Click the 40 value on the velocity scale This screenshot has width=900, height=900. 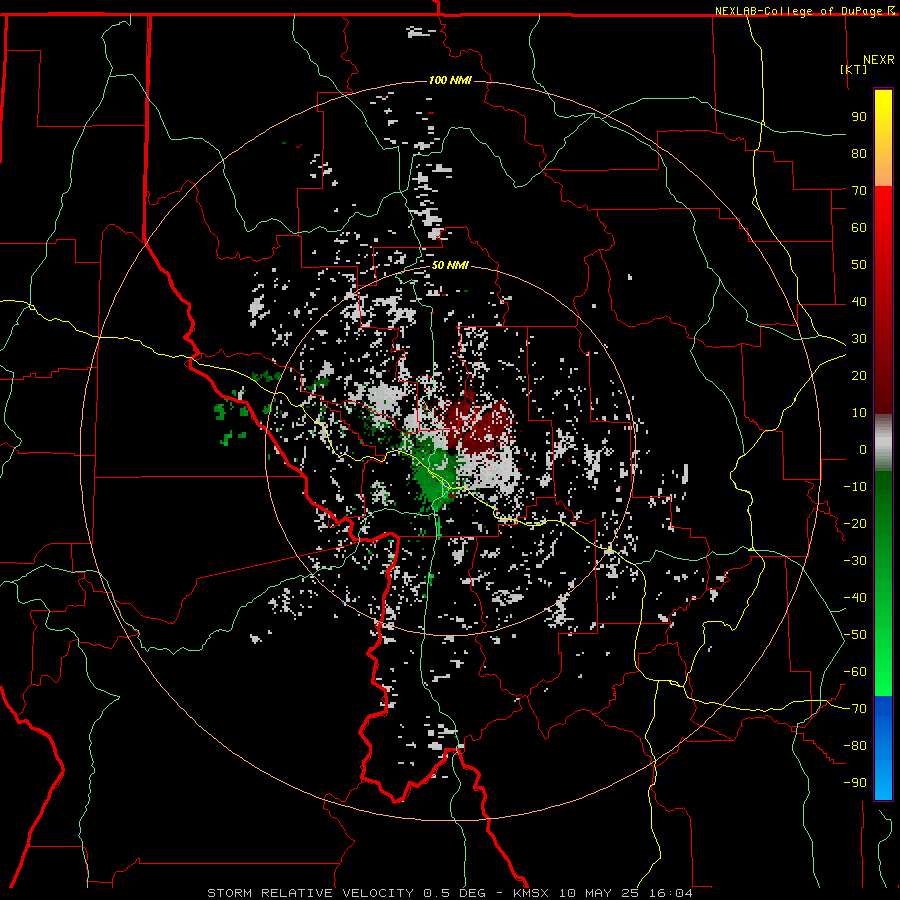pos(859,301)
